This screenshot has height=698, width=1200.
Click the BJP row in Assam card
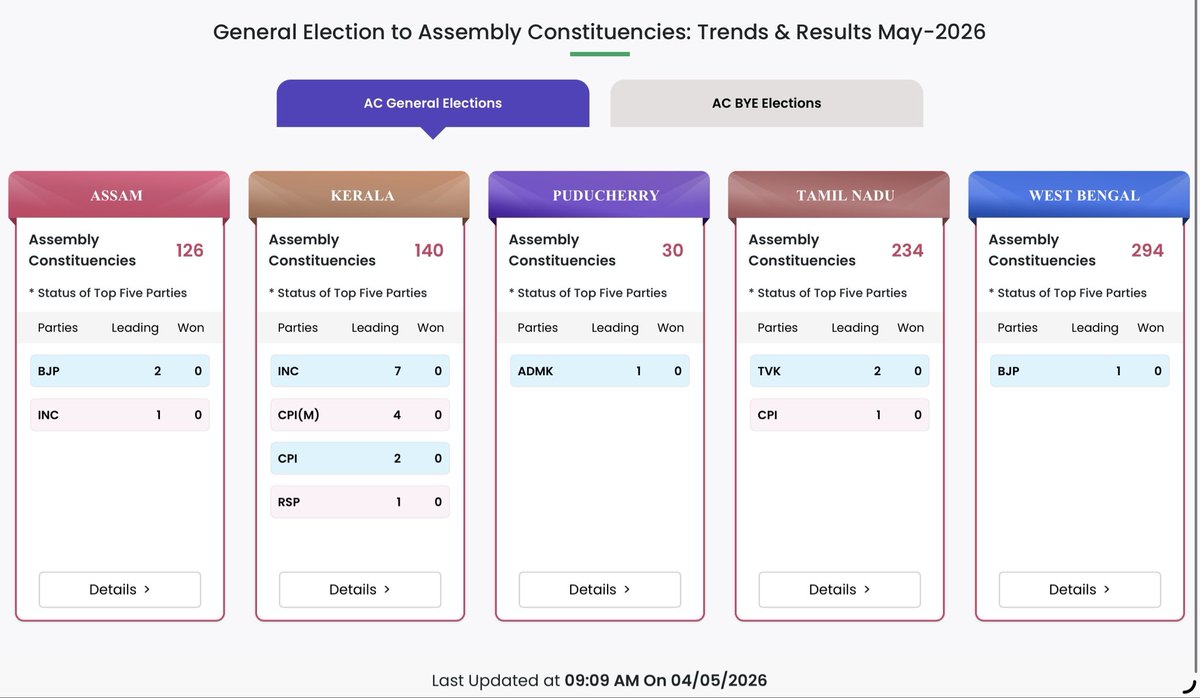point(120,371)
